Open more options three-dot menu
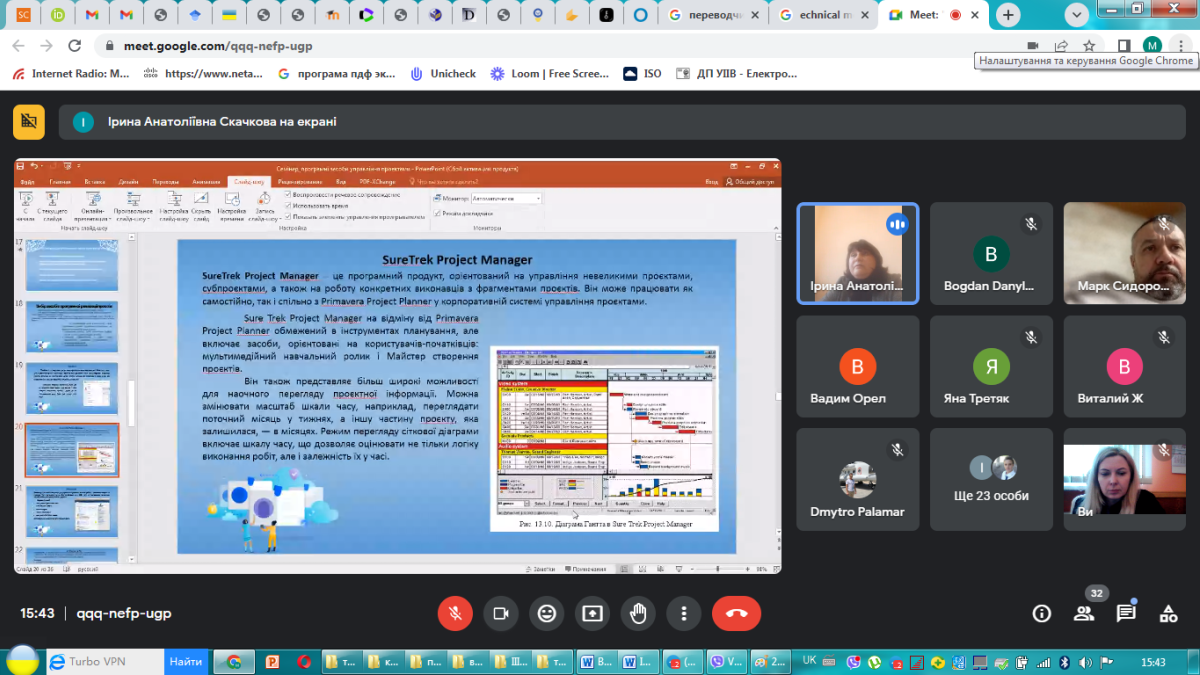 [684, 613]
